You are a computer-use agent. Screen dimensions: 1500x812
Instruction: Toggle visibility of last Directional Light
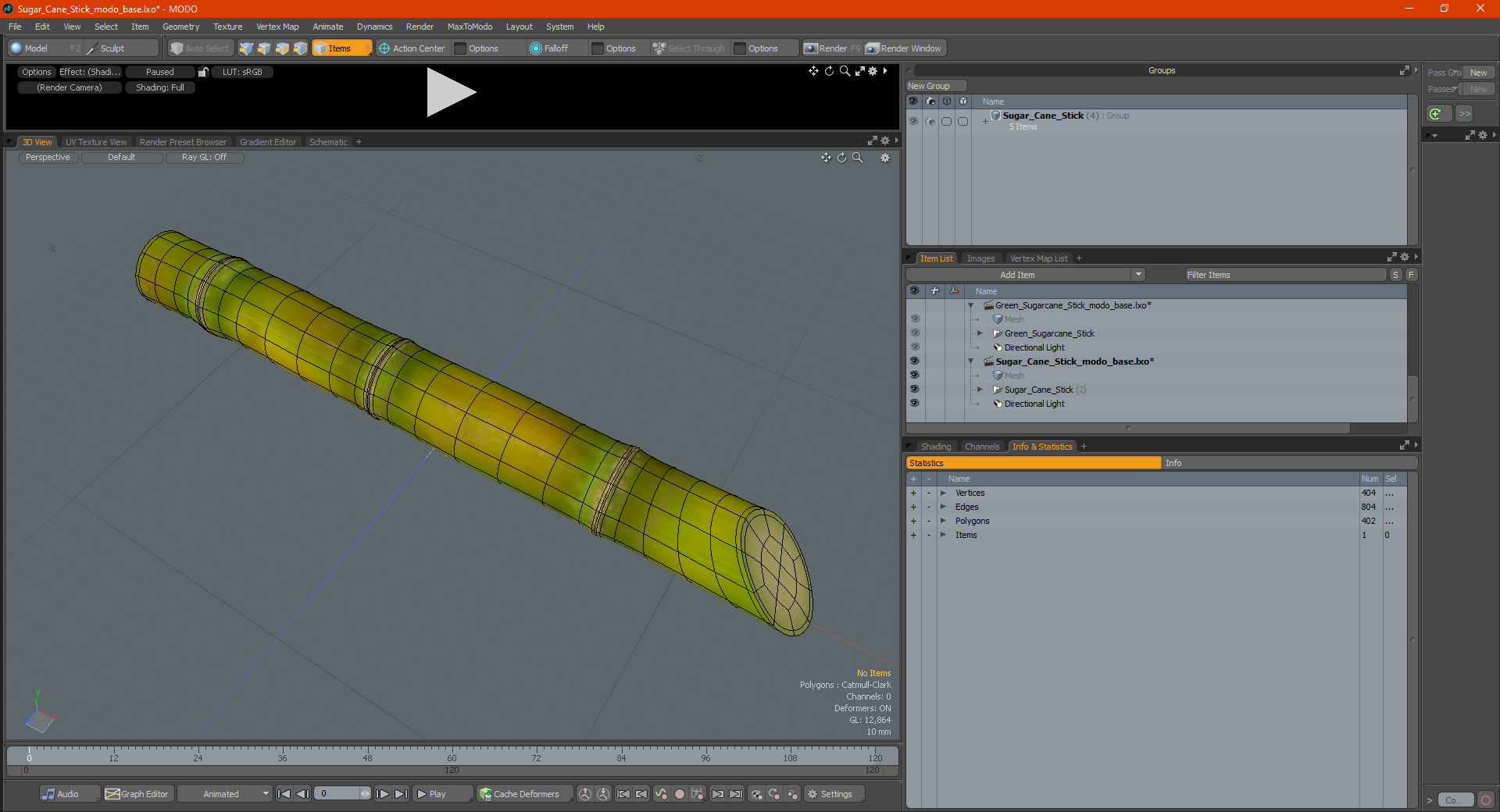[x=914, y=404]
